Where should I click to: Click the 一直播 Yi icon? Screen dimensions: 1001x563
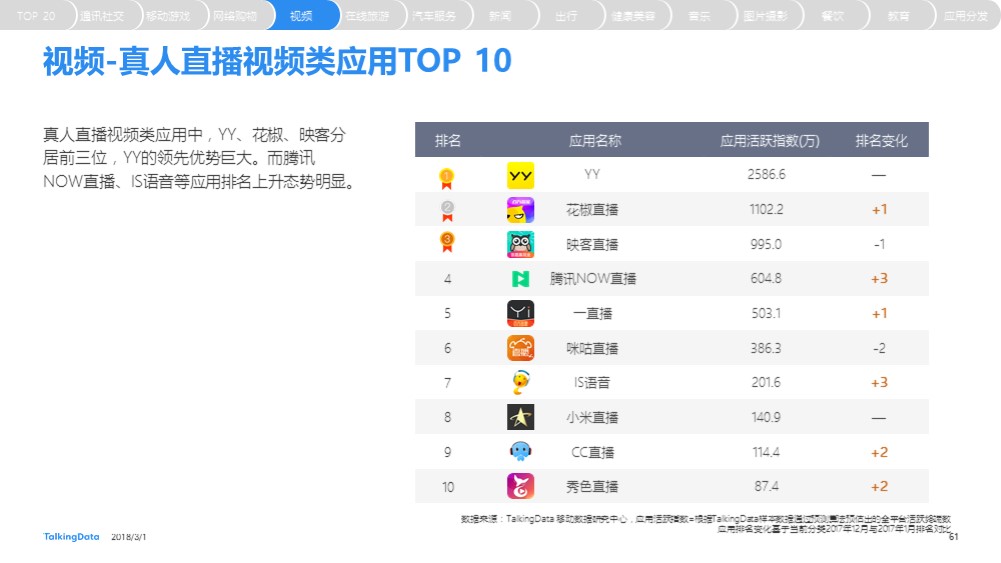click(x=520, y=313)
